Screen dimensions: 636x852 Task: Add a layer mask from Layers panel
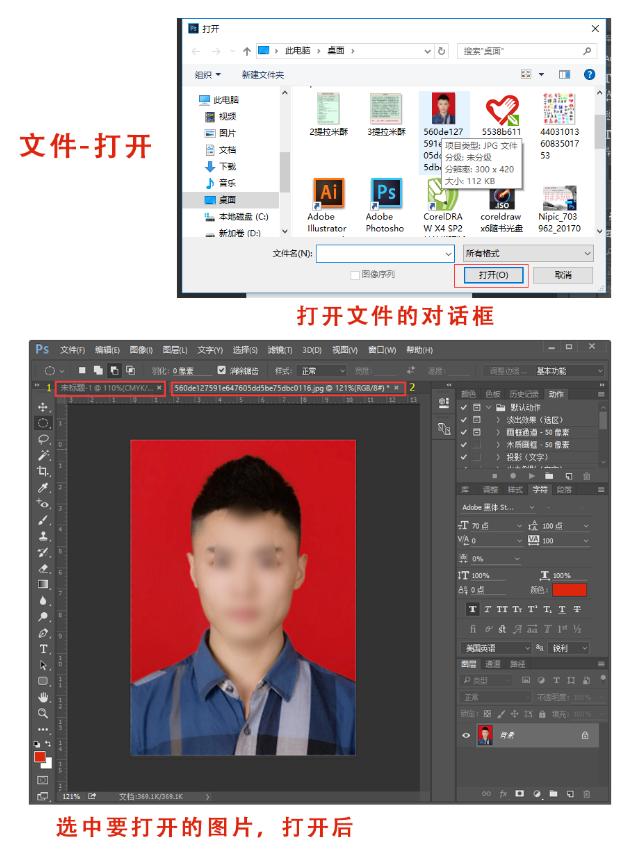coord(520,794)
